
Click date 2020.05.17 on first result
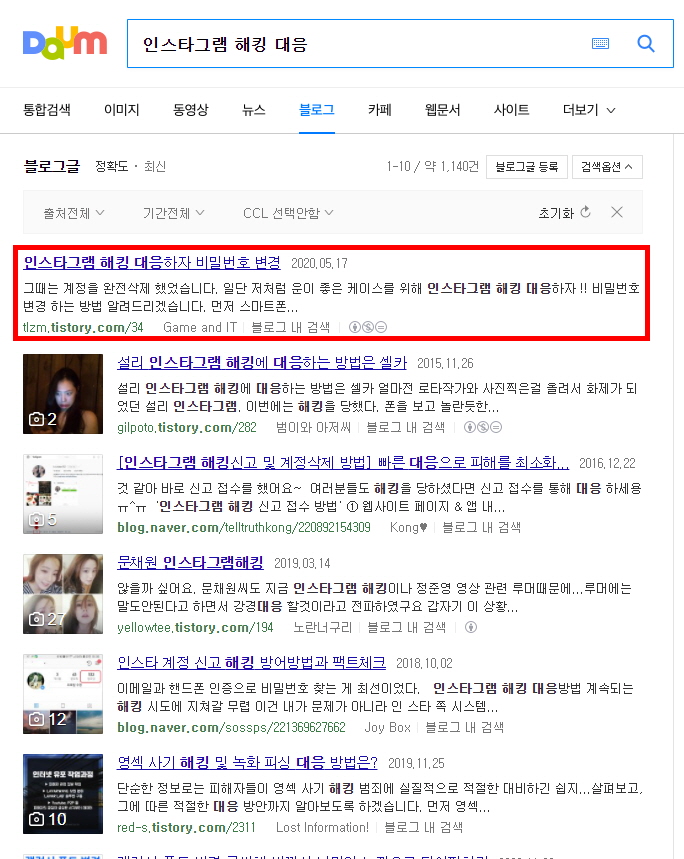tap(319, 264)
